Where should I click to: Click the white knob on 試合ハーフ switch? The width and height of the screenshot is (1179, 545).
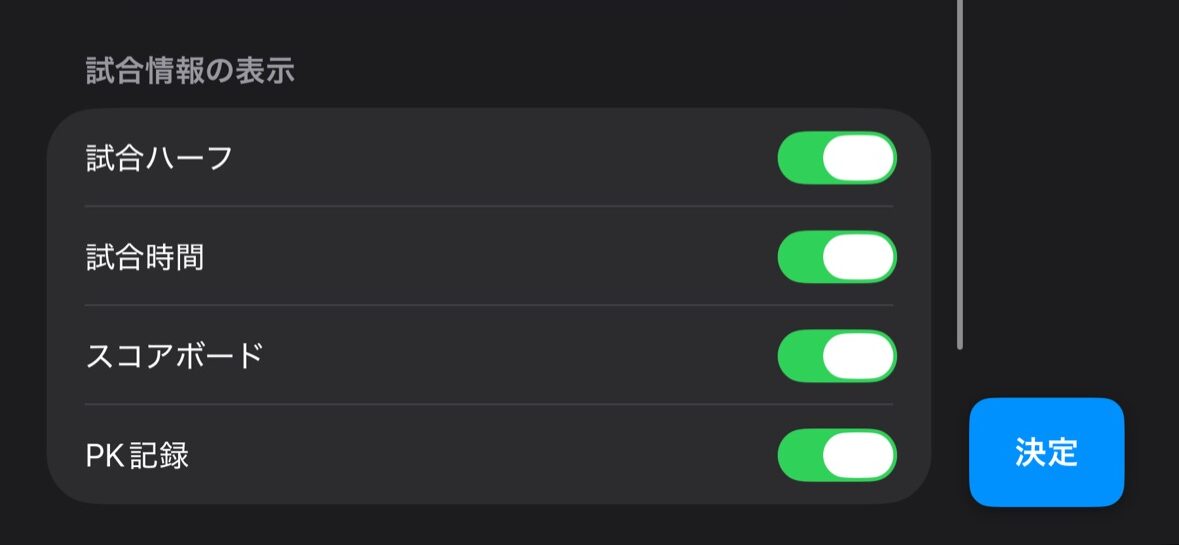coord(858,158)
